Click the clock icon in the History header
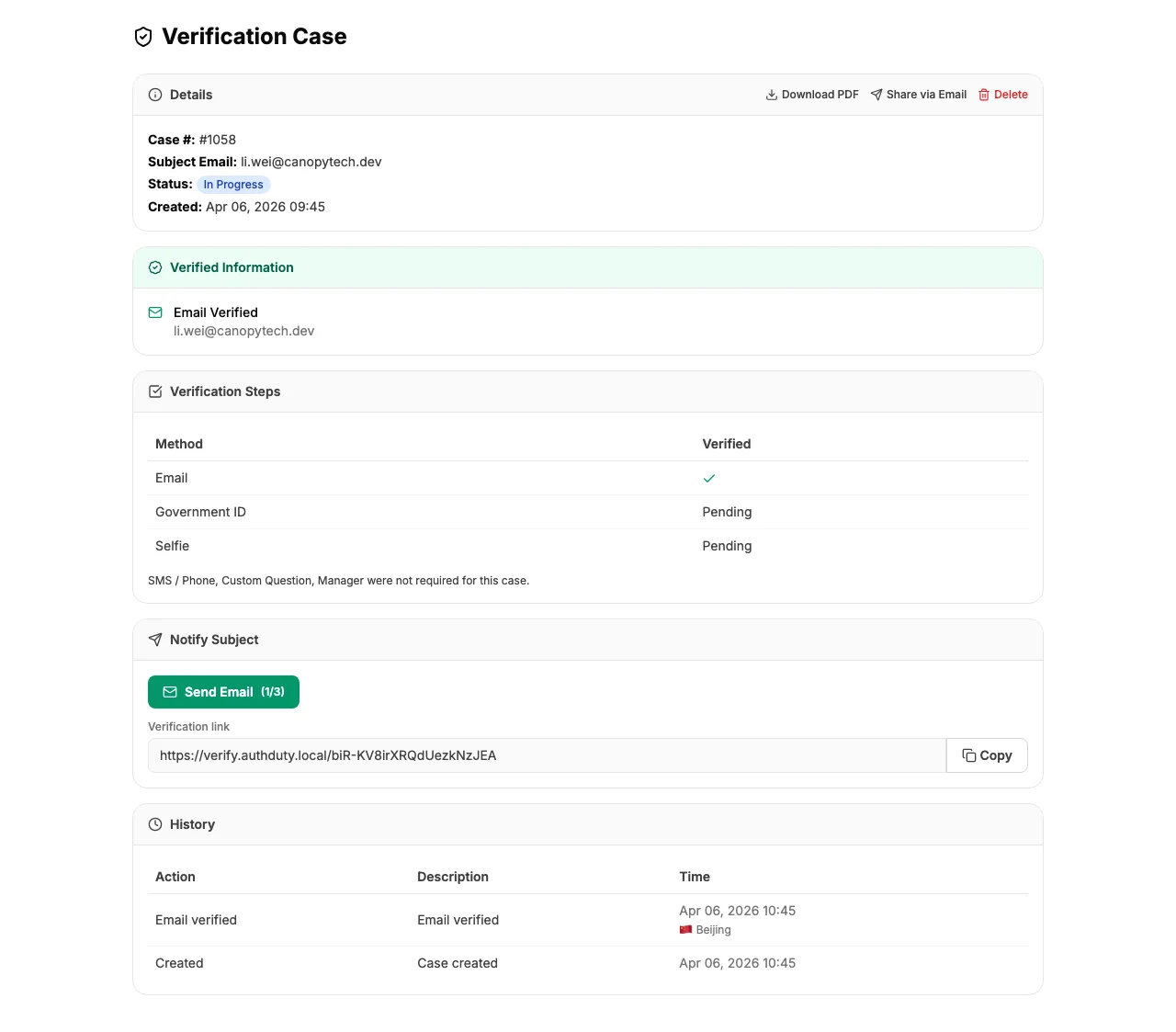This screenshot has height=1032, width=1176. (155, 824)
